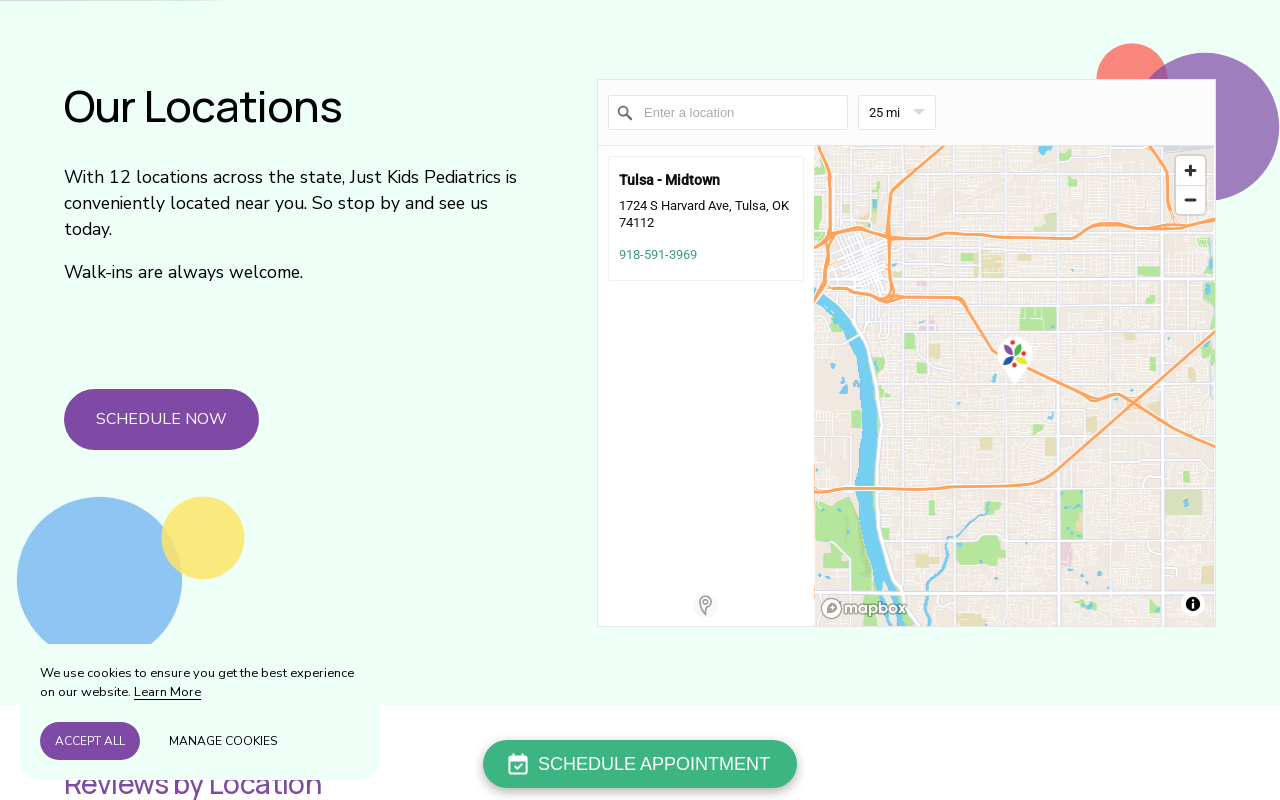This screenshot has width=1280, height=800.
Task: Click Schedule Appointment floating button
Action: 640,764
